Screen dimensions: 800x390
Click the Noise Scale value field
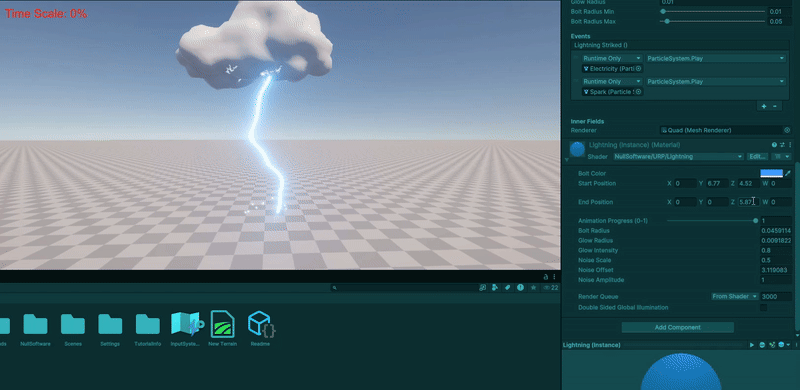pyautogui.click(x=776, y=260)
